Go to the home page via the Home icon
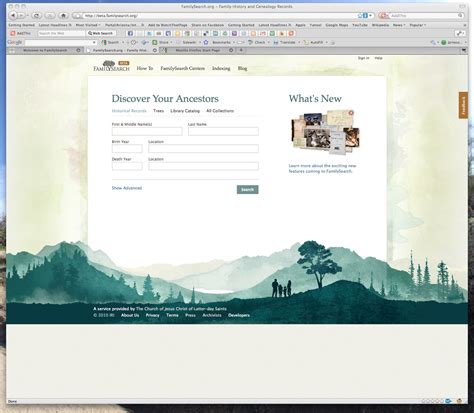 tap(63, 15)
